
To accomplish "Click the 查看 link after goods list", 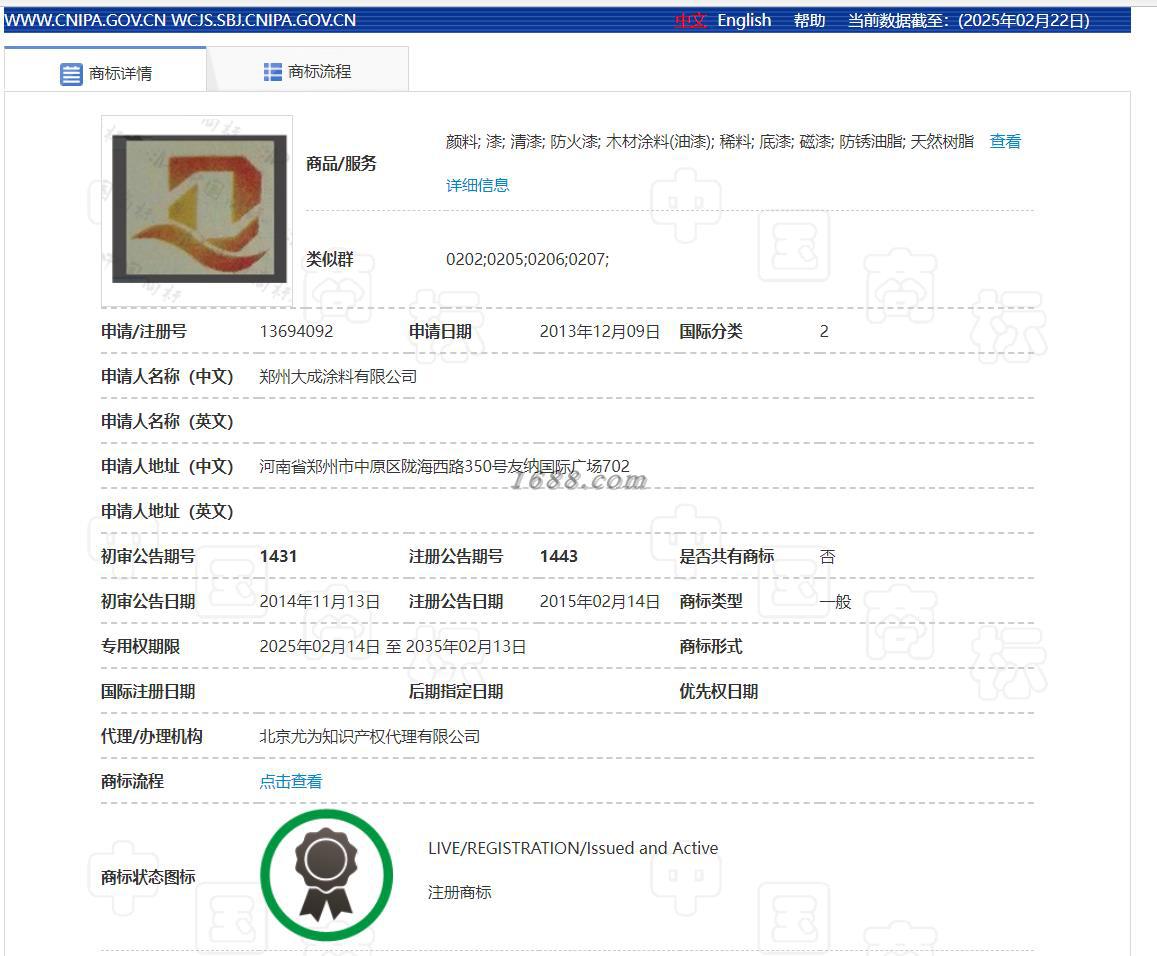I will tap(1005, 142).
